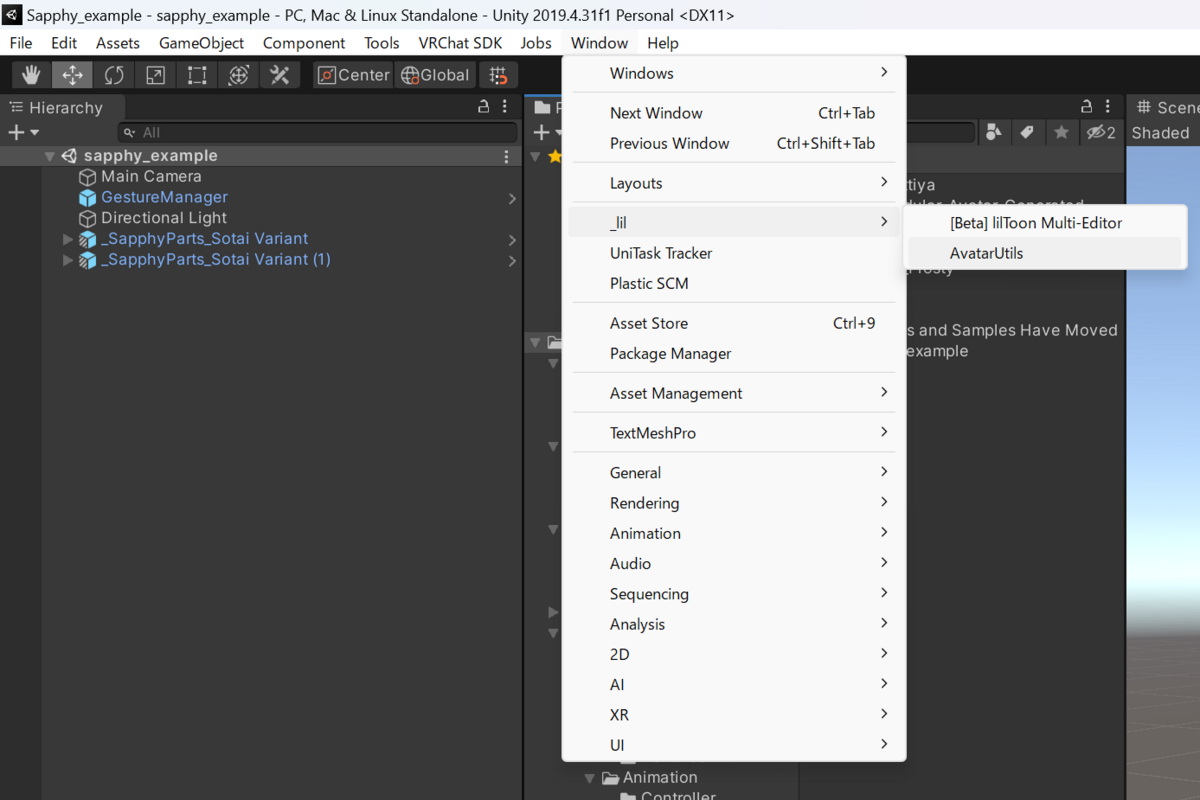The width and height of the screenshot is (1200, 800).
Task: Open Plastic SCM window
Action: [x=735, y=283]
